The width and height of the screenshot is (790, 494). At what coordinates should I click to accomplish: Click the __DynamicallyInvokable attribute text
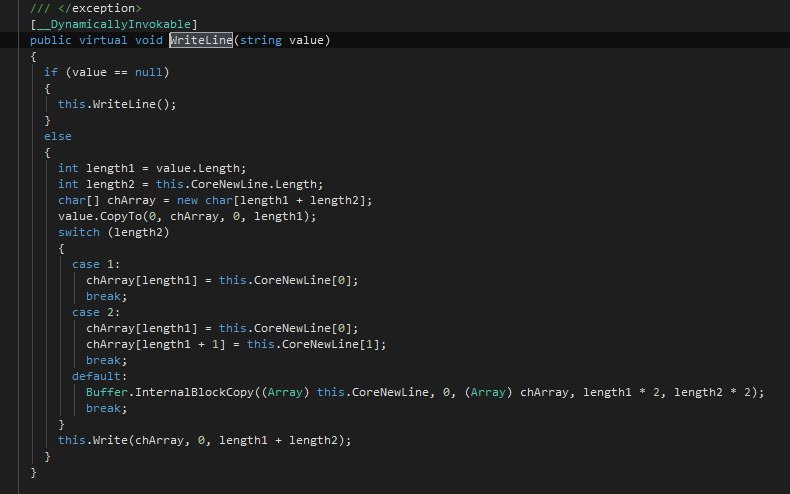coord(114,24)
